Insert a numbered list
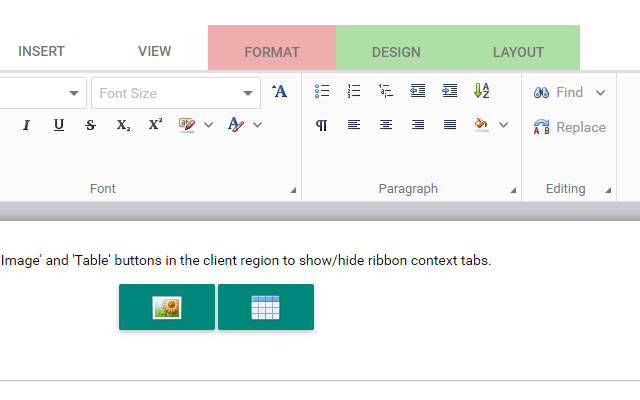 click(353, 92)
